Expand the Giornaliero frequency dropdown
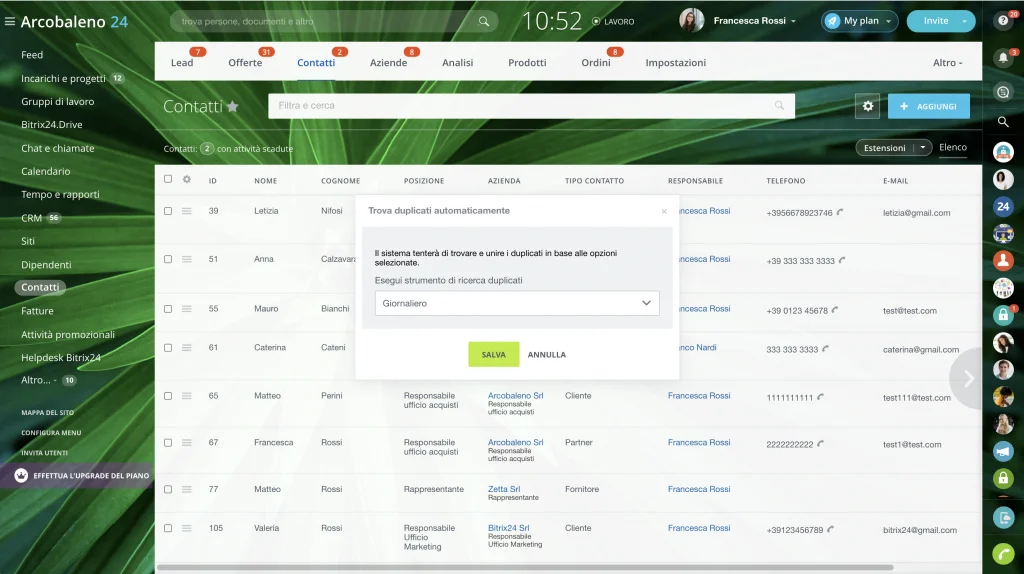 pyautogui.click(x=517, y=303)
